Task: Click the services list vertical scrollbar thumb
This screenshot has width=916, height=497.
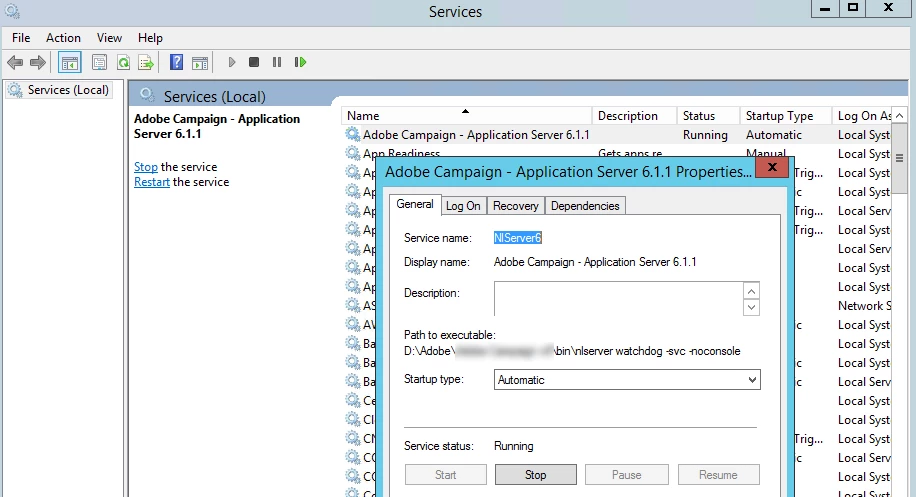Action: pos(900,158)
